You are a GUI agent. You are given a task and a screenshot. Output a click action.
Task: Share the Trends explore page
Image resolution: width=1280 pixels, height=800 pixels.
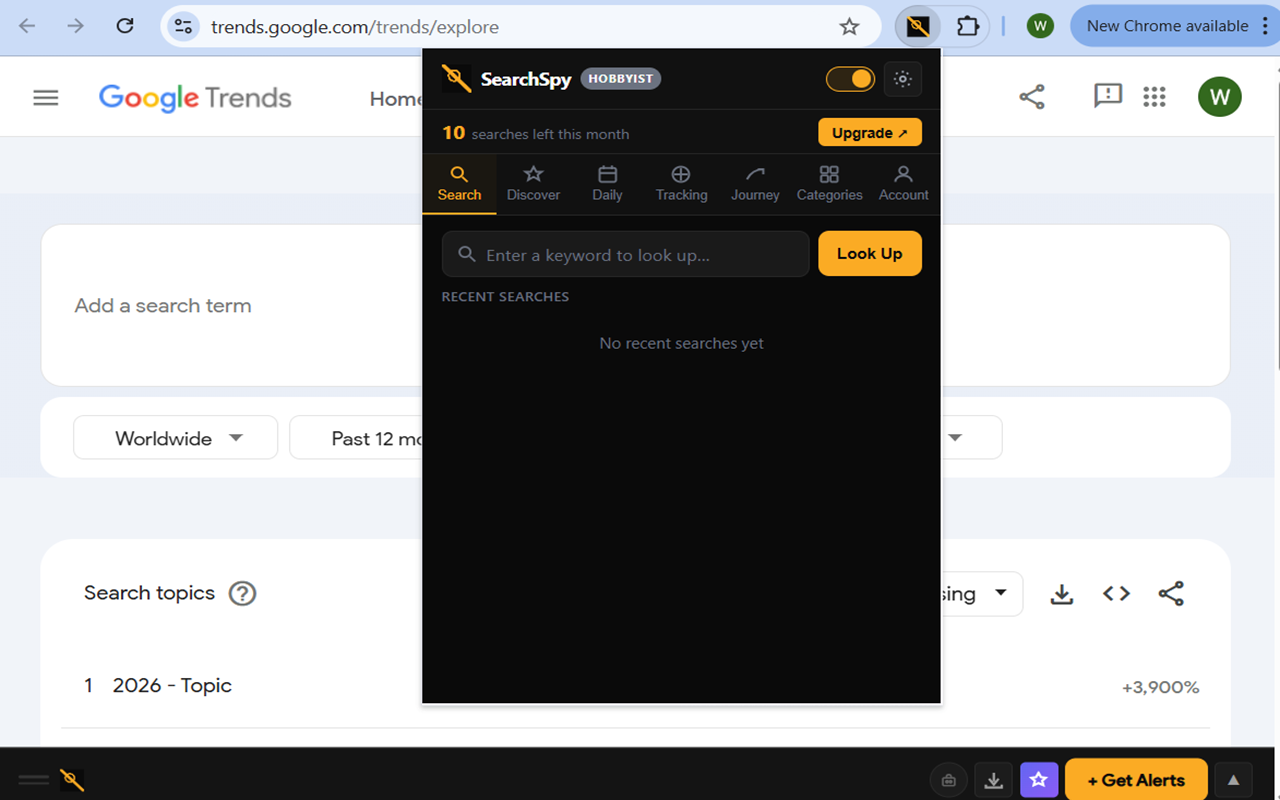click(x=1032, y=97)
